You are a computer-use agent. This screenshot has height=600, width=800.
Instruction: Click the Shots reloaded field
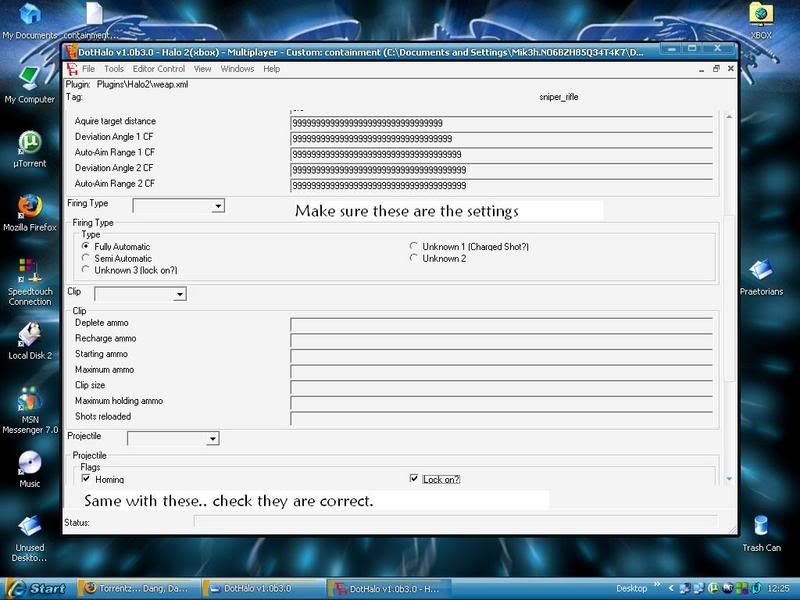point(501,418)
